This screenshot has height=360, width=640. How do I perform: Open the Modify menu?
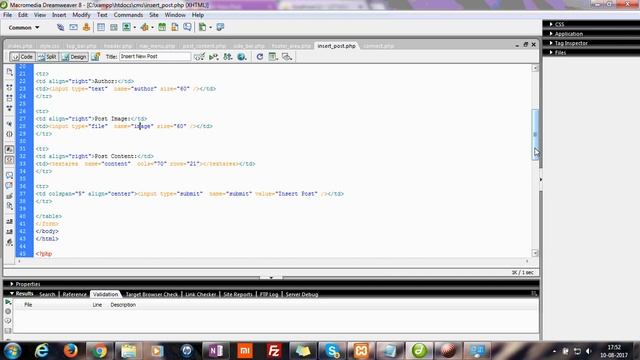point(81,15)
